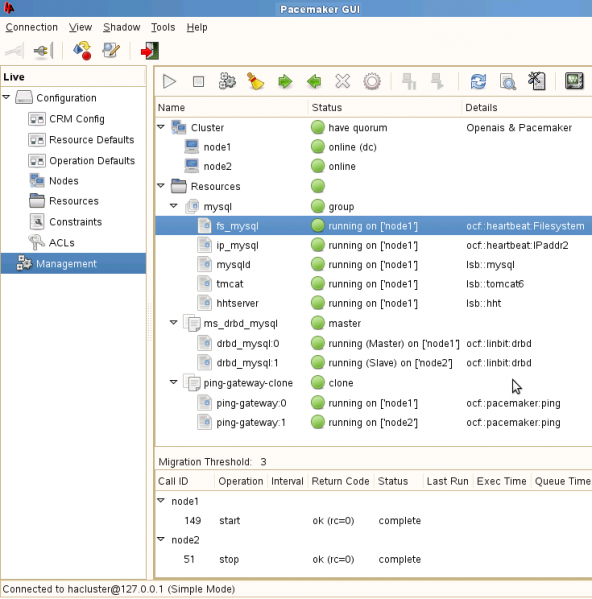Open the View menu
The width and height of the screenshot is (592, 599).
(x=80, y=28)
